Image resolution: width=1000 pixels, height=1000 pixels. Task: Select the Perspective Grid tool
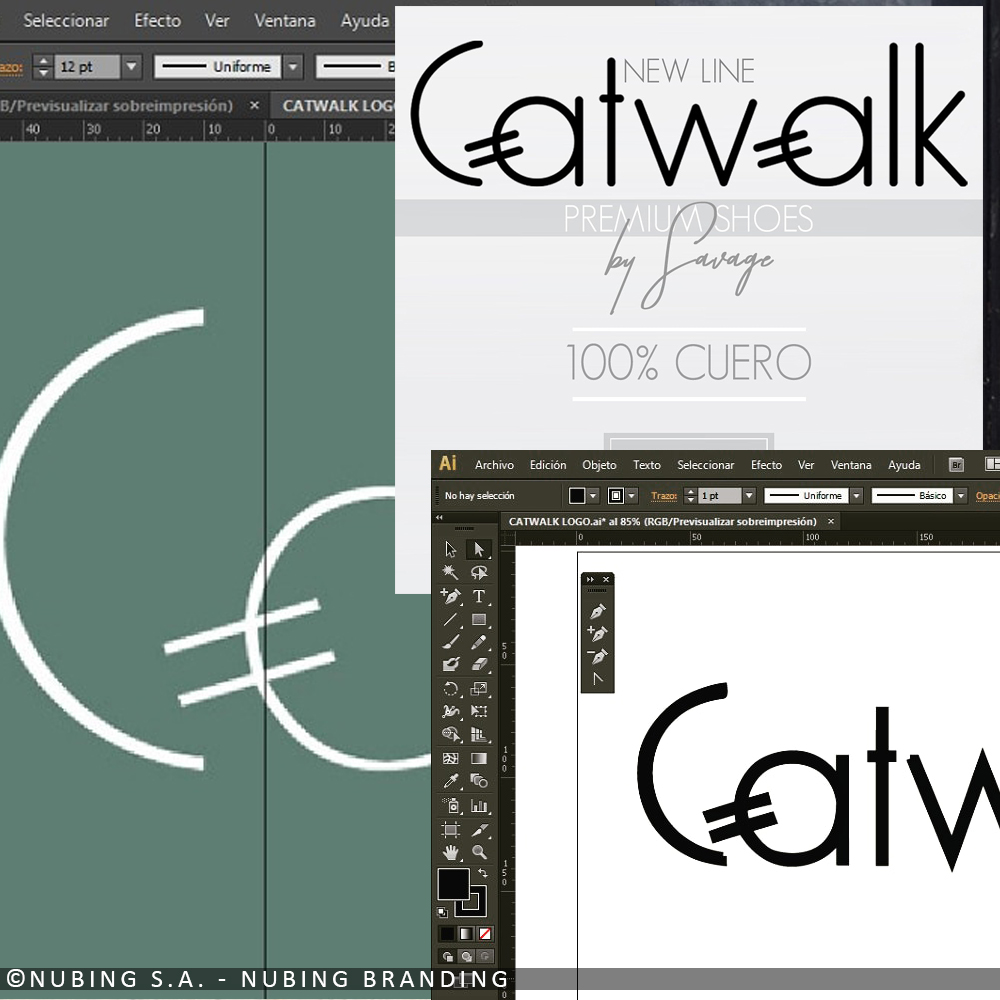coord(479,734)
